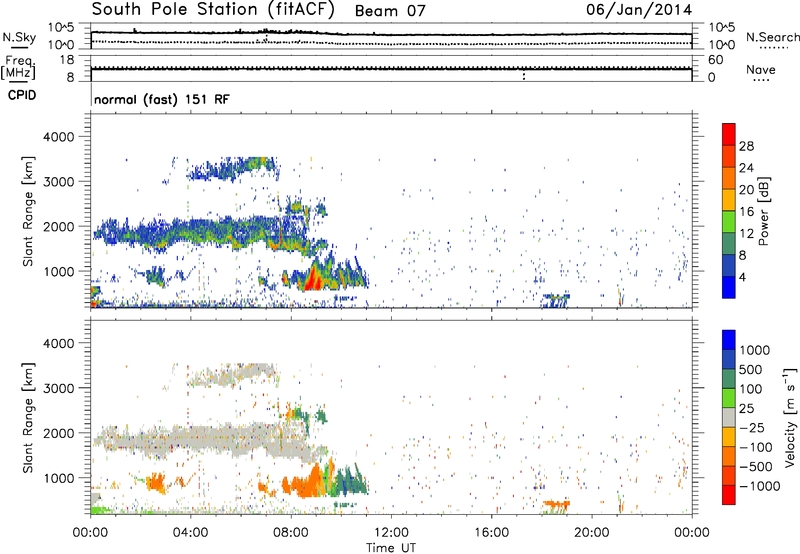The image size is (800, 554).
Task: Click the '60' Nave axis tick
Action: pyautogui.click(x=715, y=60)
